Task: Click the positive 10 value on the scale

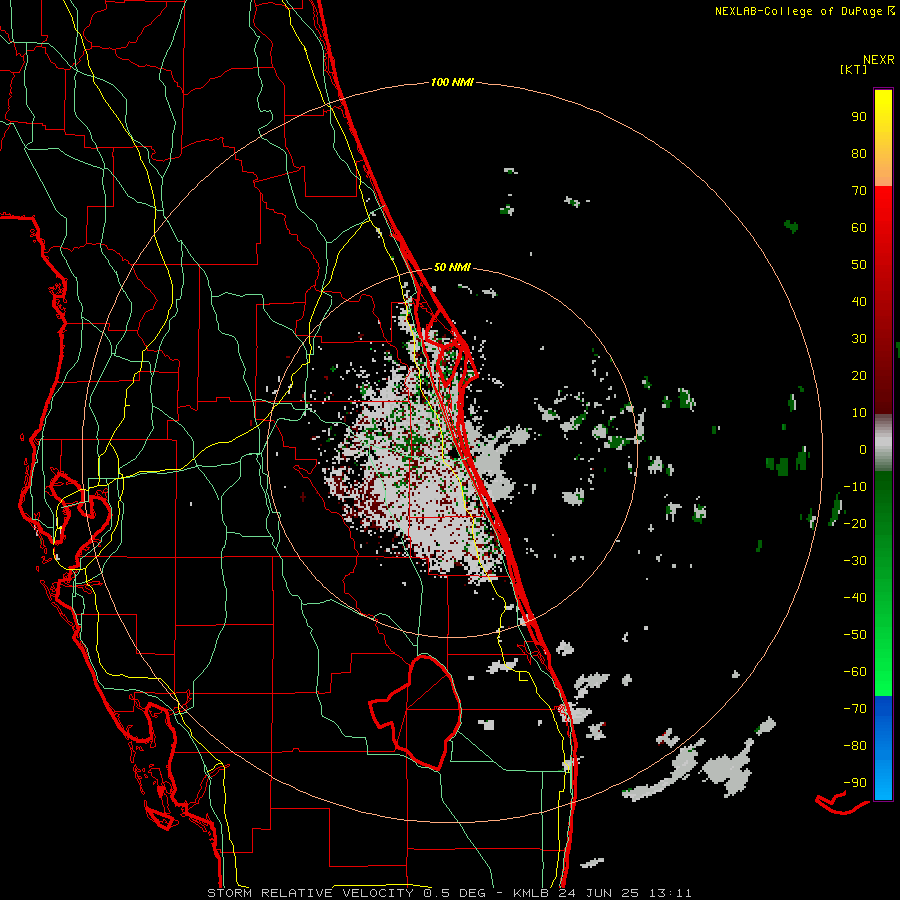Action: point(859,413)
